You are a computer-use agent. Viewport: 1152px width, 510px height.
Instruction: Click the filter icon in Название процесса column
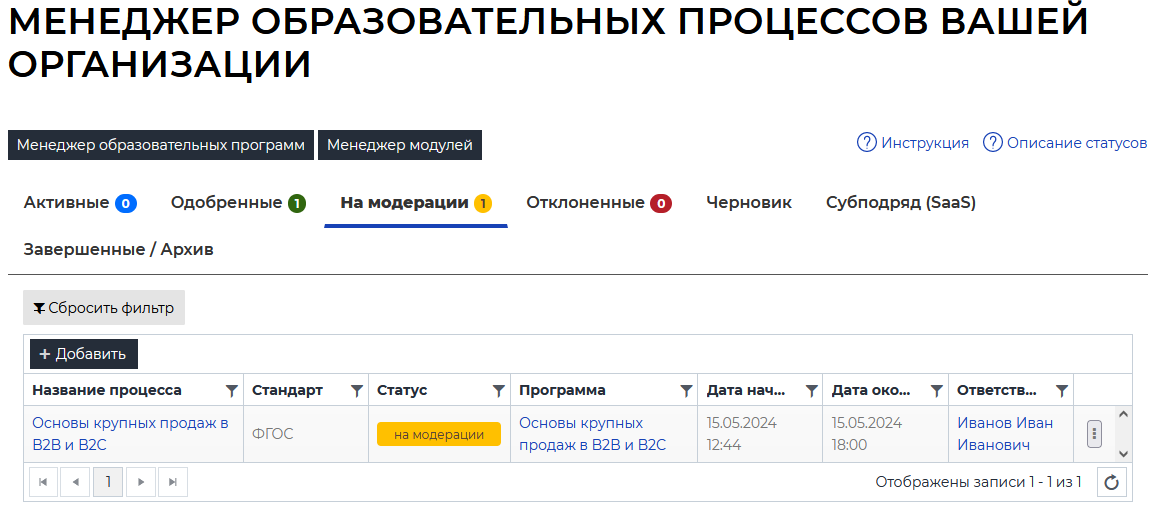coord(231,391)
